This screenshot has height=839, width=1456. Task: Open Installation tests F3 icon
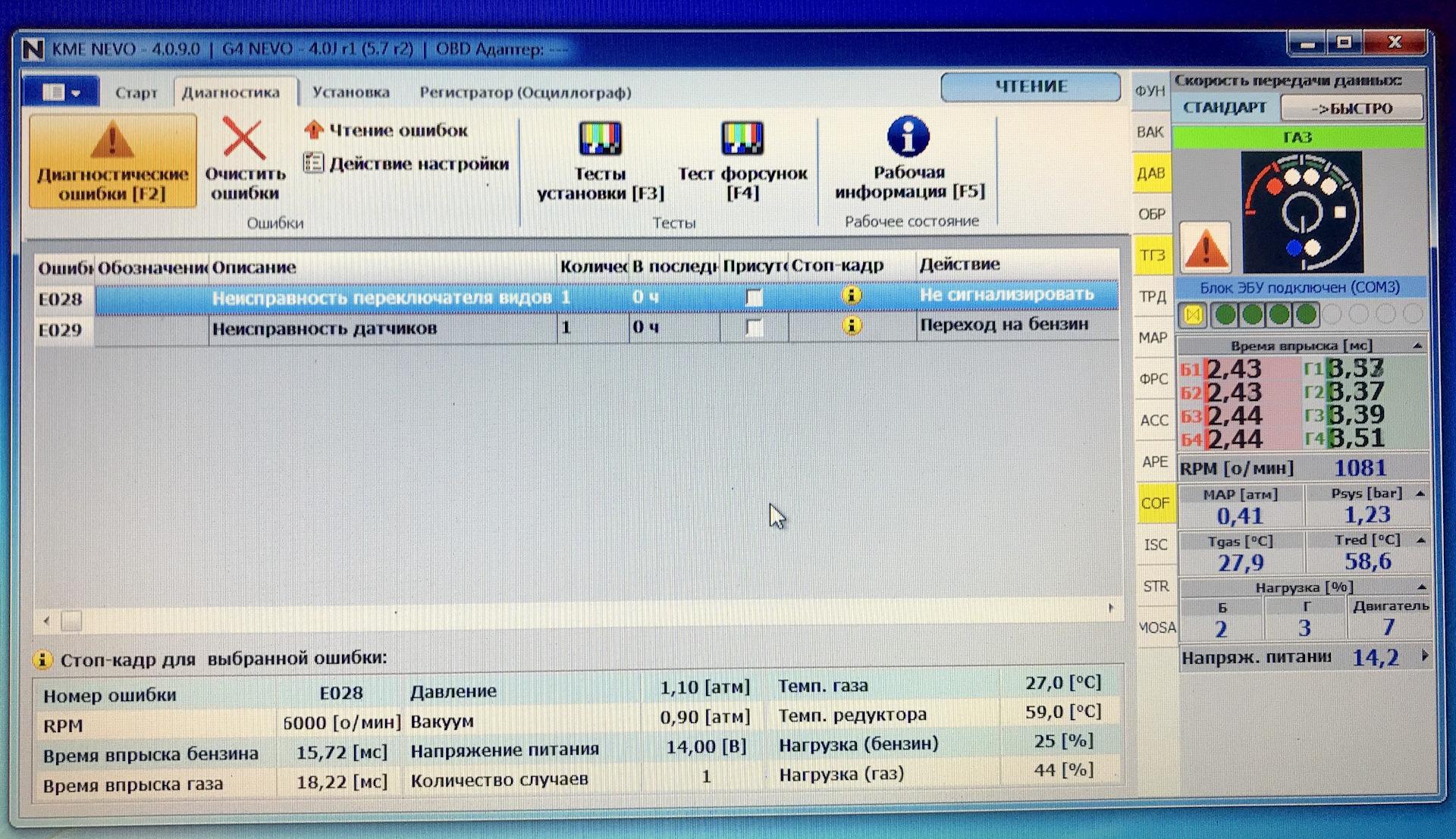pos(600,139)
